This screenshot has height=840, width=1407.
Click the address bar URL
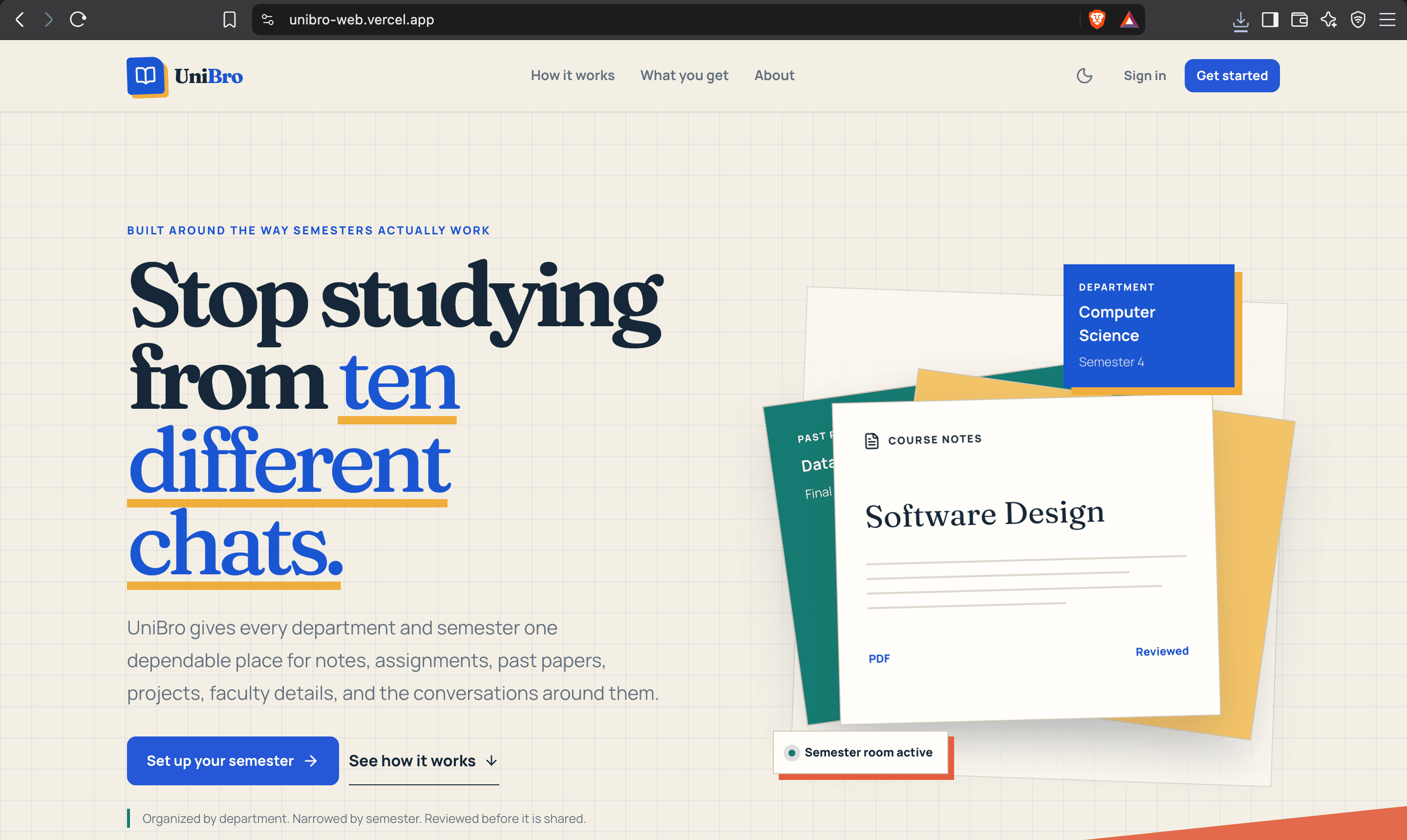(361, 20)
